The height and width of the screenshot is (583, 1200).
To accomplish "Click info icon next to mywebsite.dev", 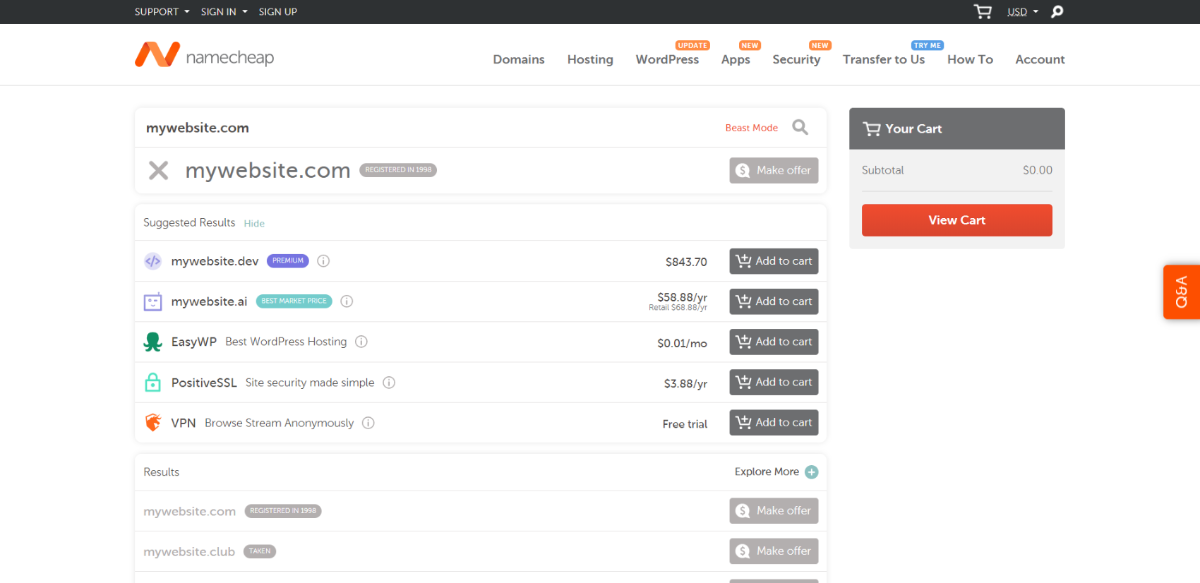I will tap(323, 261).
